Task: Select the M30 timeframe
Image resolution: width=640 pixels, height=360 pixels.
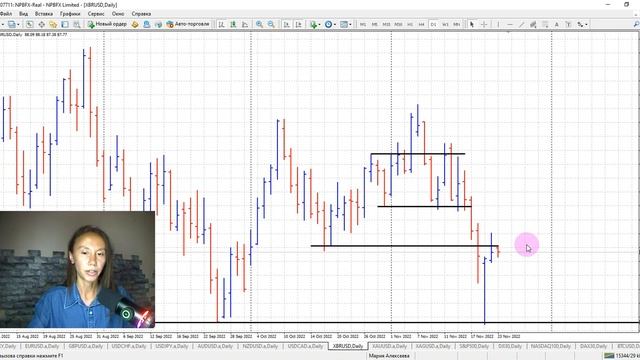Action: pos(398,24)
